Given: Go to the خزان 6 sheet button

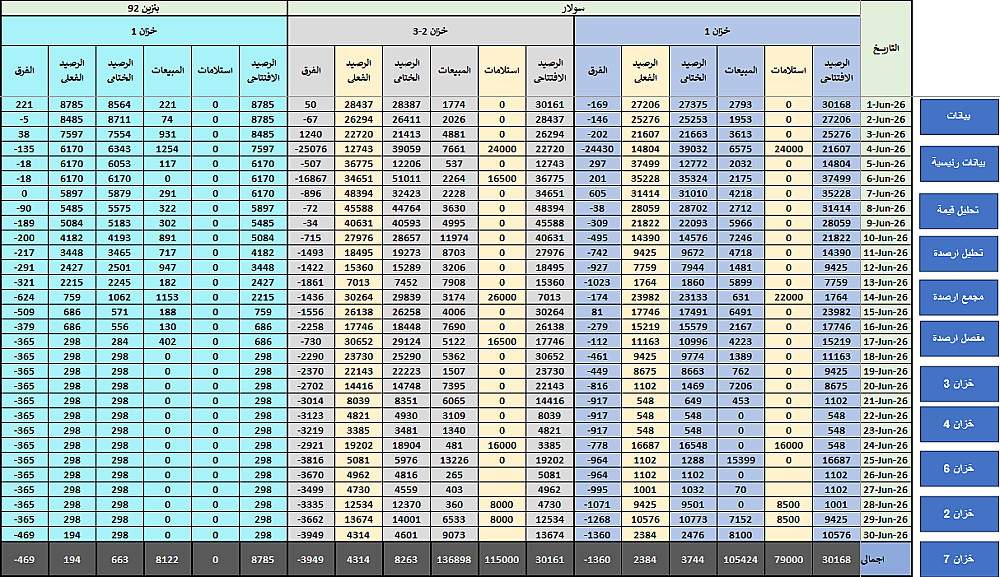Looking at the screenshot, I should [x=959, y=469].
